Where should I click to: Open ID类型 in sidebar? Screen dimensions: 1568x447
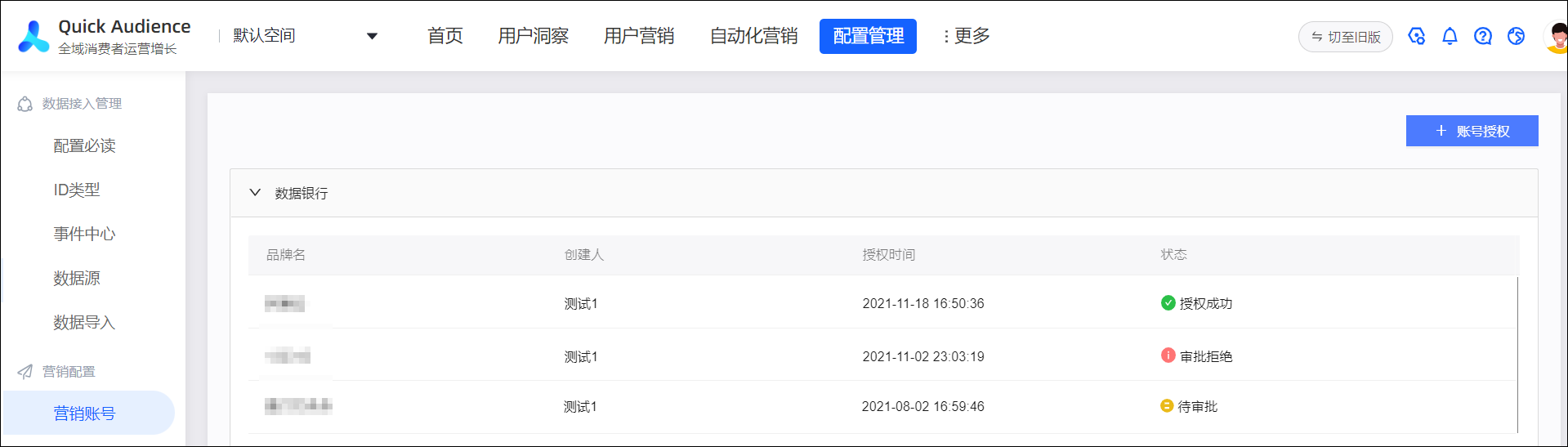[x=77, y=190]
